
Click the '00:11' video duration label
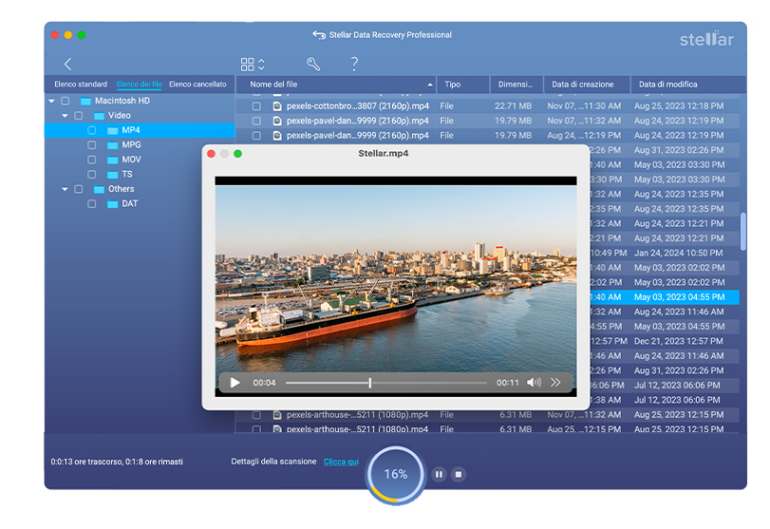(507, 383)
